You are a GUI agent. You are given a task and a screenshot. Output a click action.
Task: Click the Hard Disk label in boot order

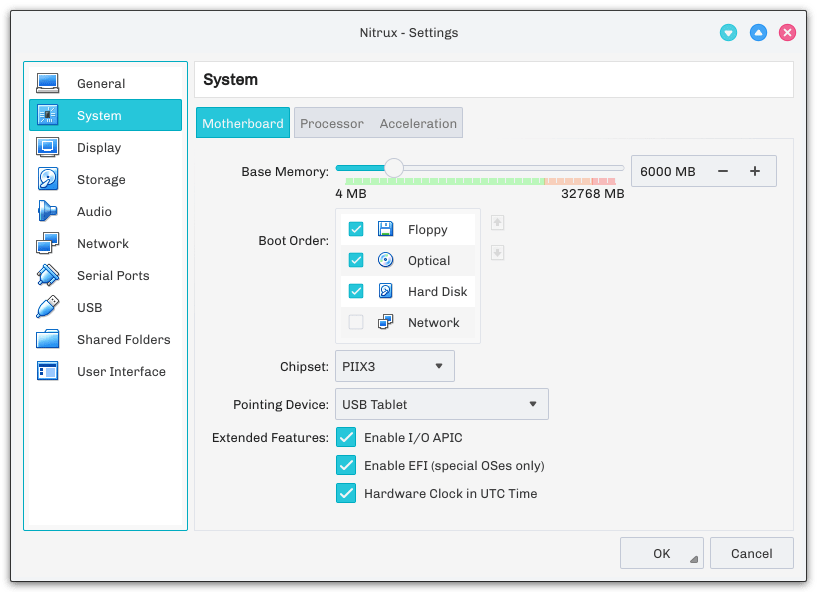pyautogui.click(x=438, y=291)
